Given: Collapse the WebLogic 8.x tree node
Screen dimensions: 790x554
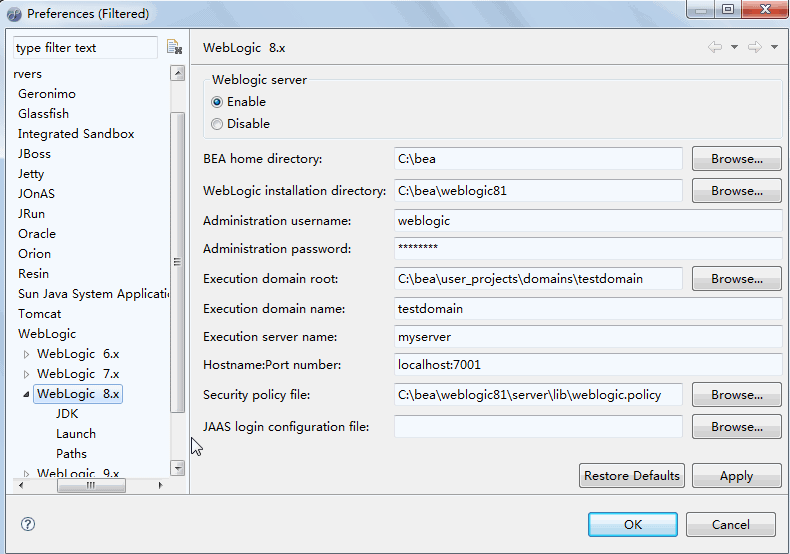Looking at the screenshot, I should tap(27, 394).
